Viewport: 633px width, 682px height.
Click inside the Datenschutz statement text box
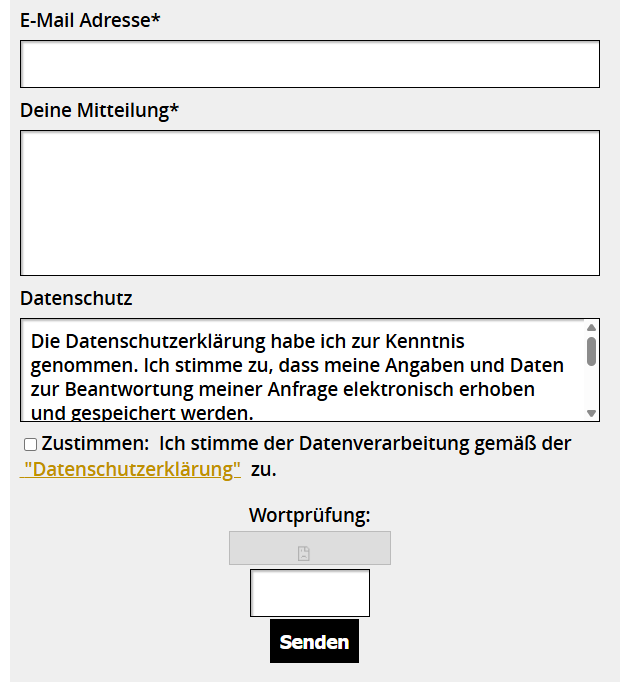(300, 370)
